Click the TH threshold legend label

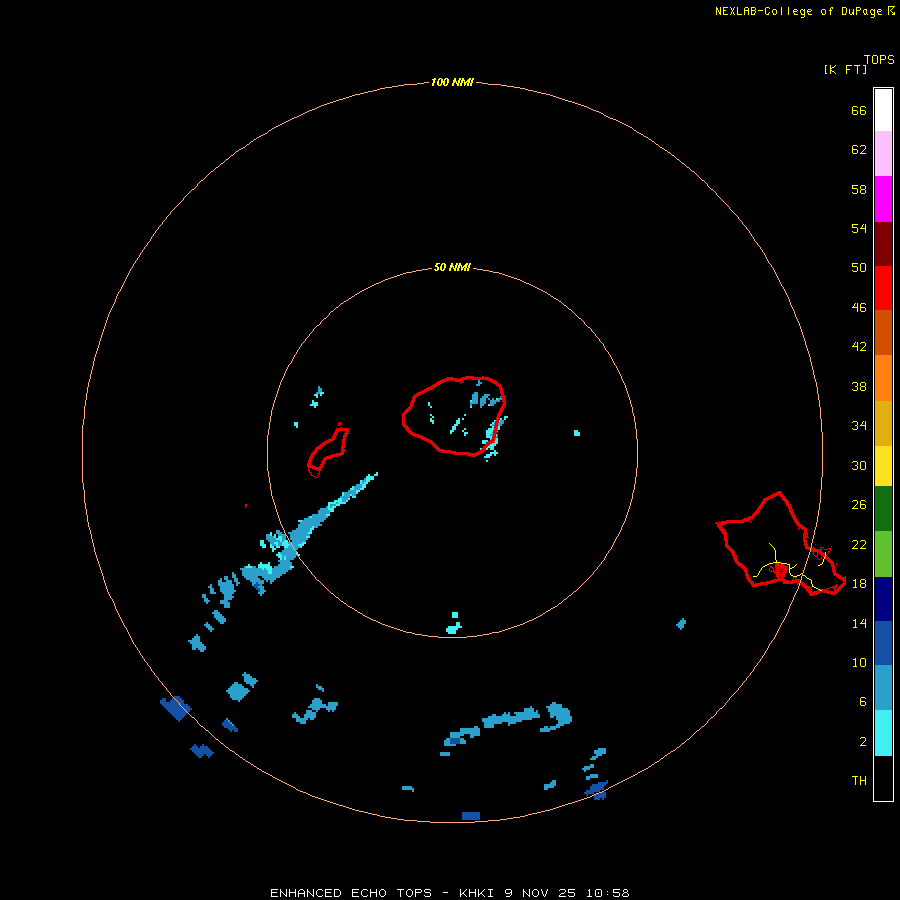tap(859, 781)
